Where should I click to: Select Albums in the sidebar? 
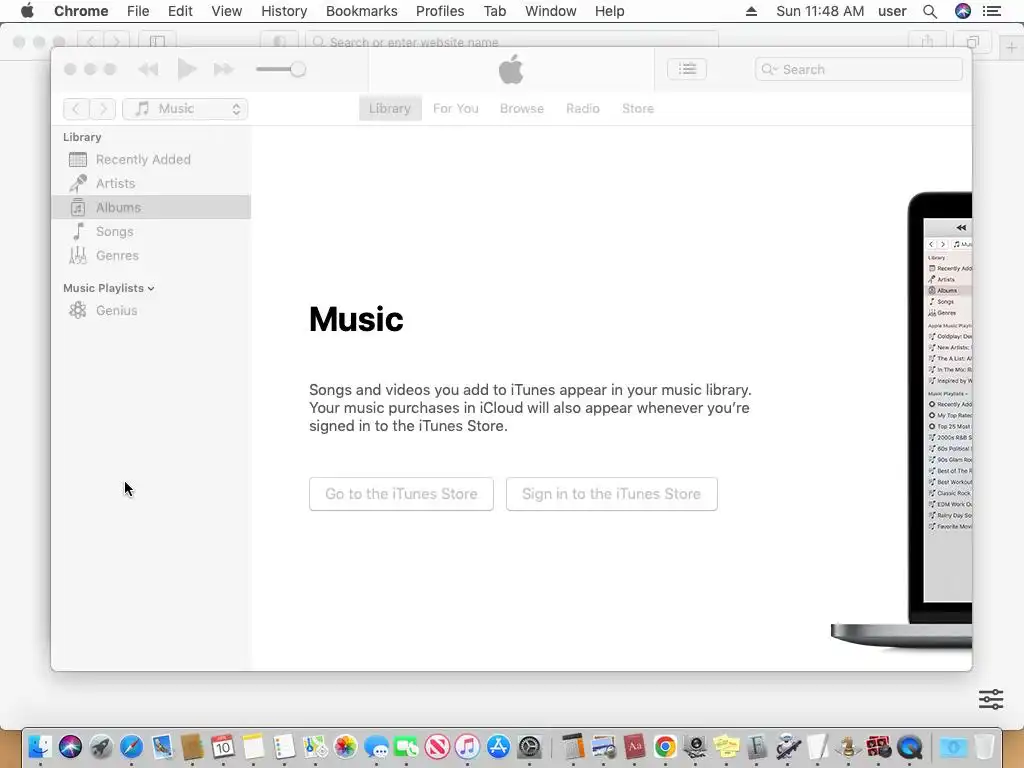pyautogui.click(x=151, y=208)
